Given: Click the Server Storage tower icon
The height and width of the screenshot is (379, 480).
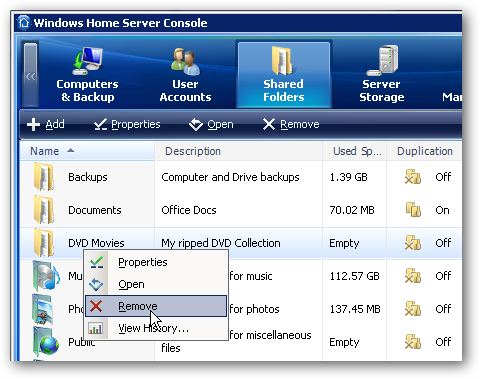Looking at the screenshot, I should tap(383, 60).
